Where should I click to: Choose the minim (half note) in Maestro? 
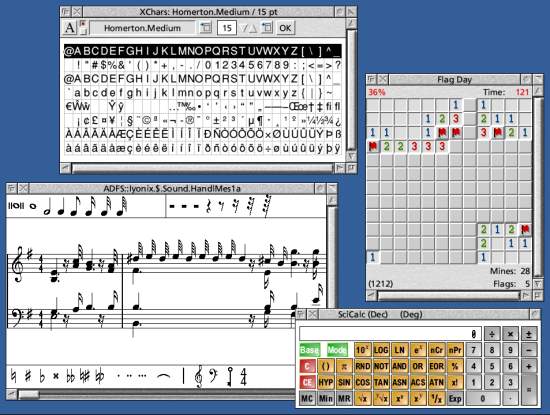(47, 207)
